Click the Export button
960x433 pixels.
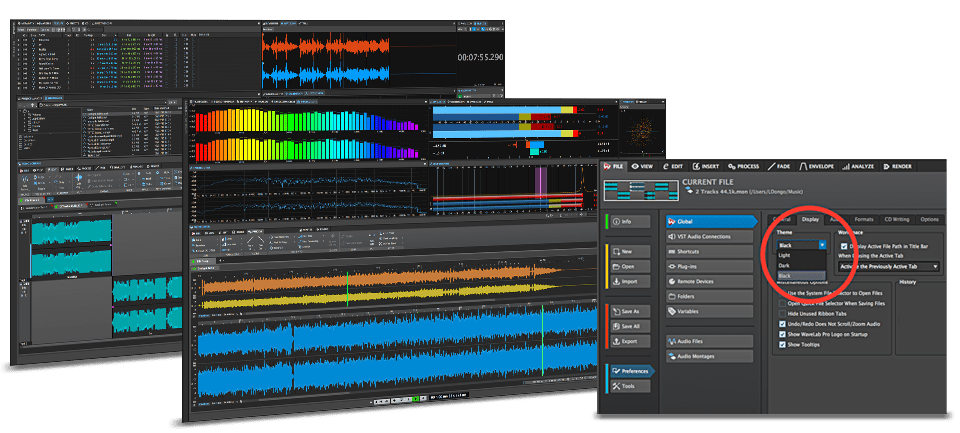[x=631, y=341]
